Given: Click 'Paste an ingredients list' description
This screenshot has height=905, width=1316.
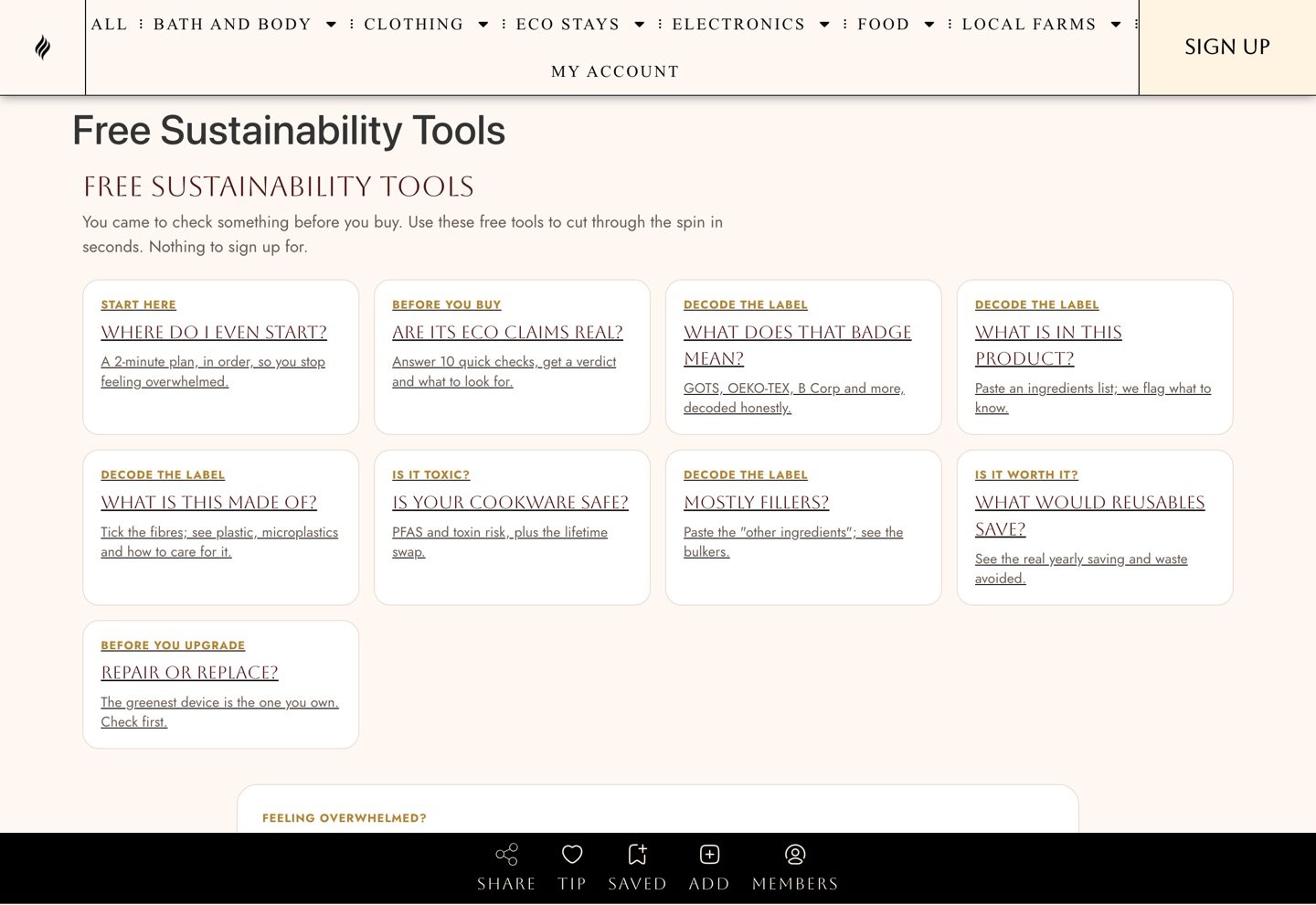Looking at the screenshot, I should tap(1093, 398).
